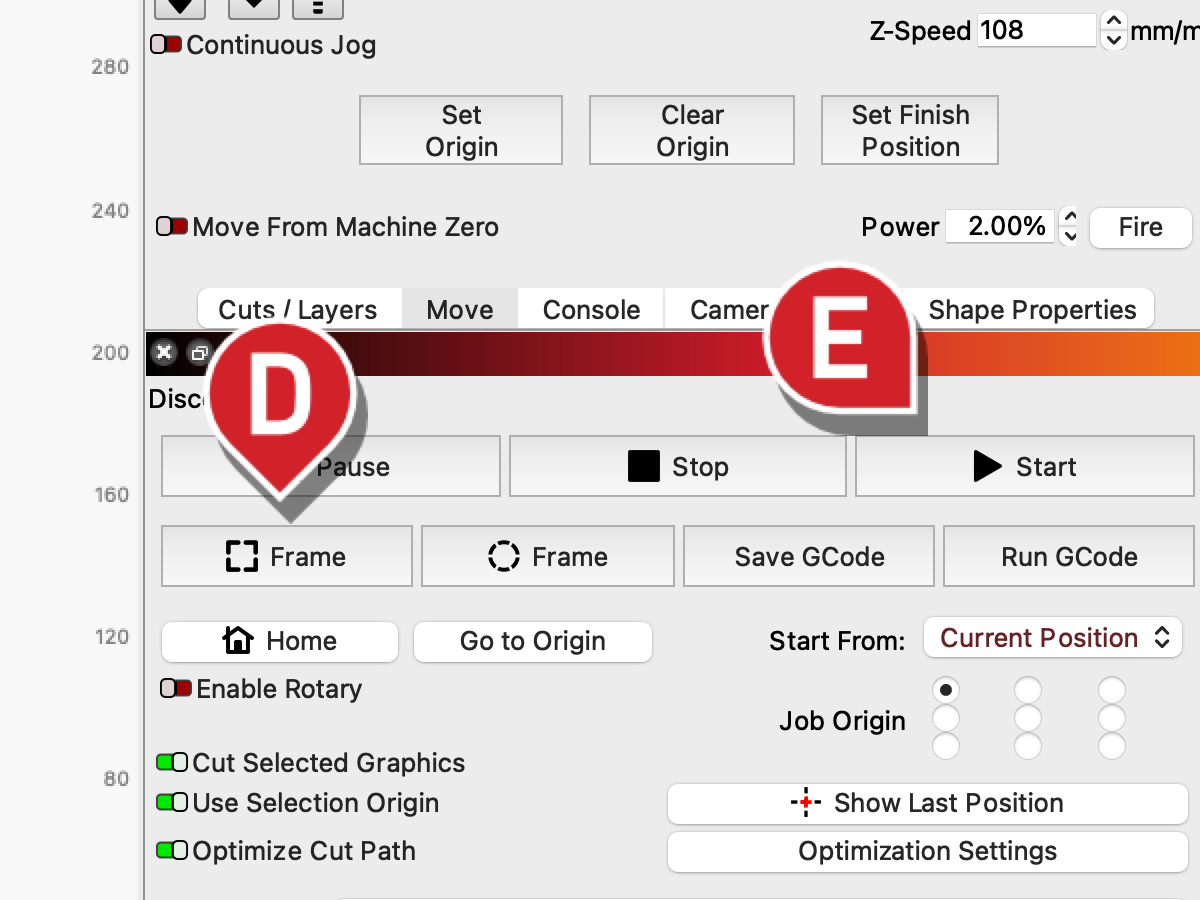
Task: Click the Set Origin button
Action: point(461,130)
